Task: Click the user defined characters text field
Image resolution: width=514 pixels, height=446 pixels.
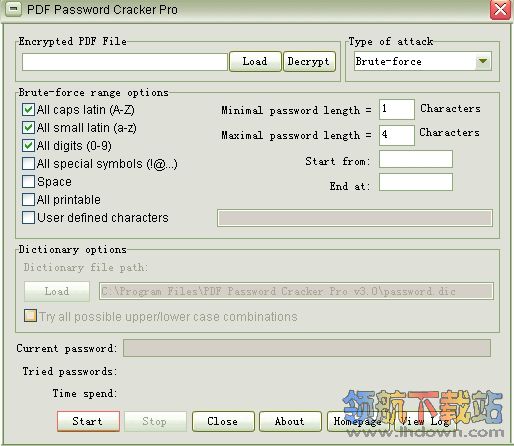Action: (355, 218)
